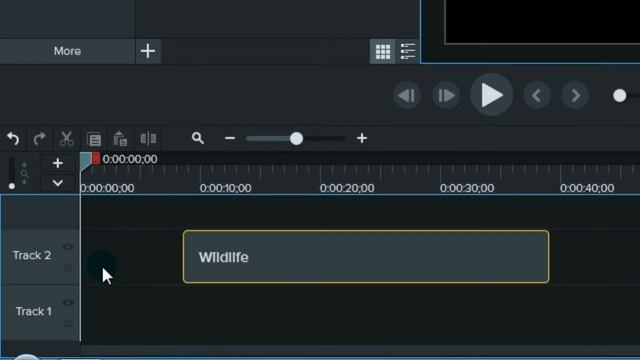
Task: Click the 0:00:30;00 ruler mark
Action: (467, 188)
